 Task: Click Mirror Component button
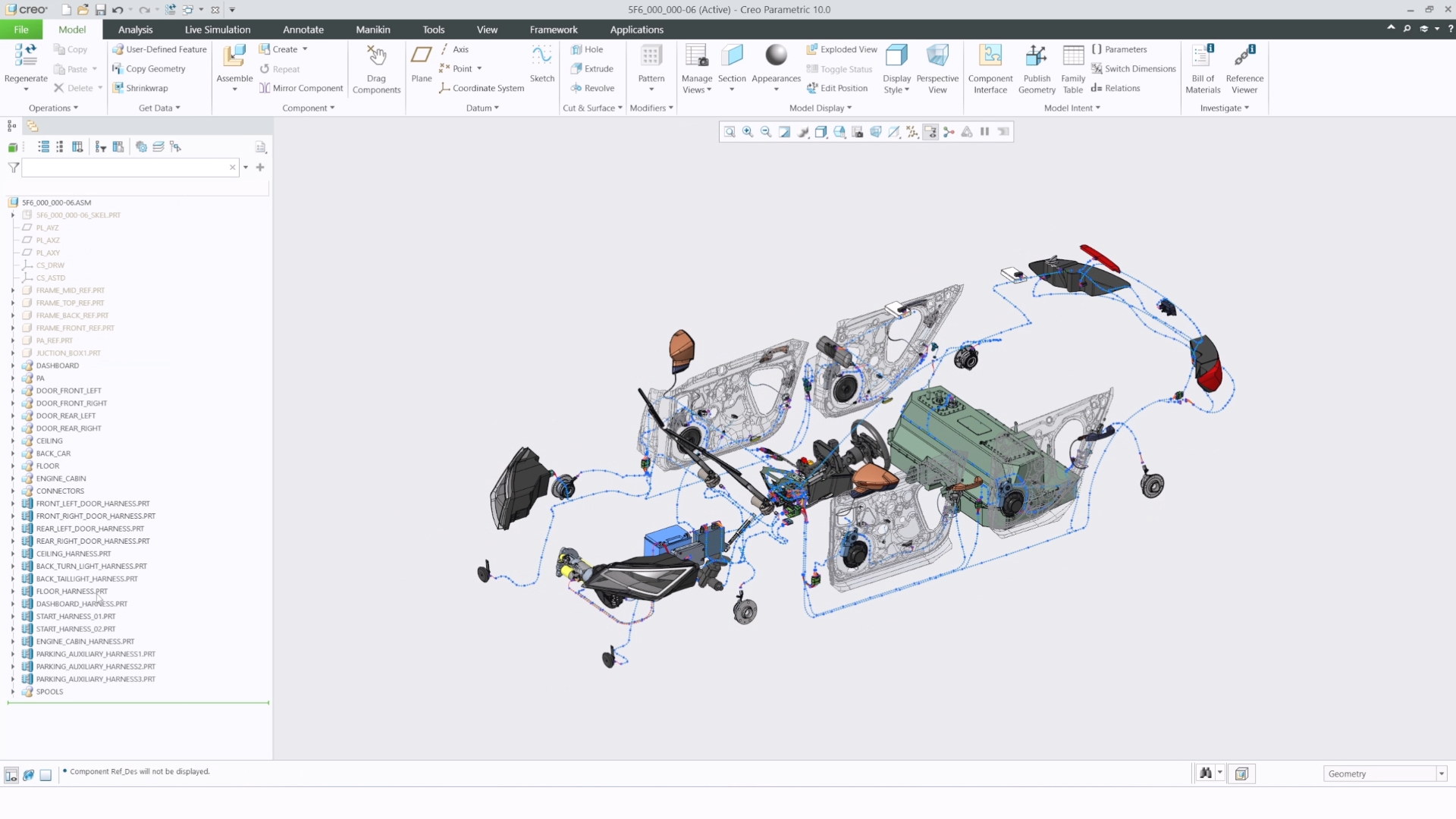(x=301, y=88)
